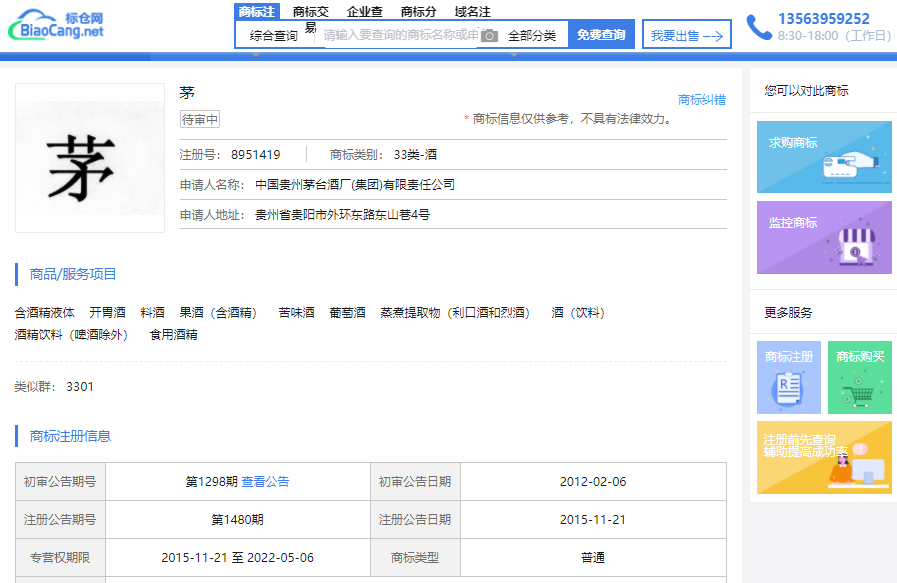
Task: Open the 注册前先查询 yellow banner
Action: coord(824,457)
